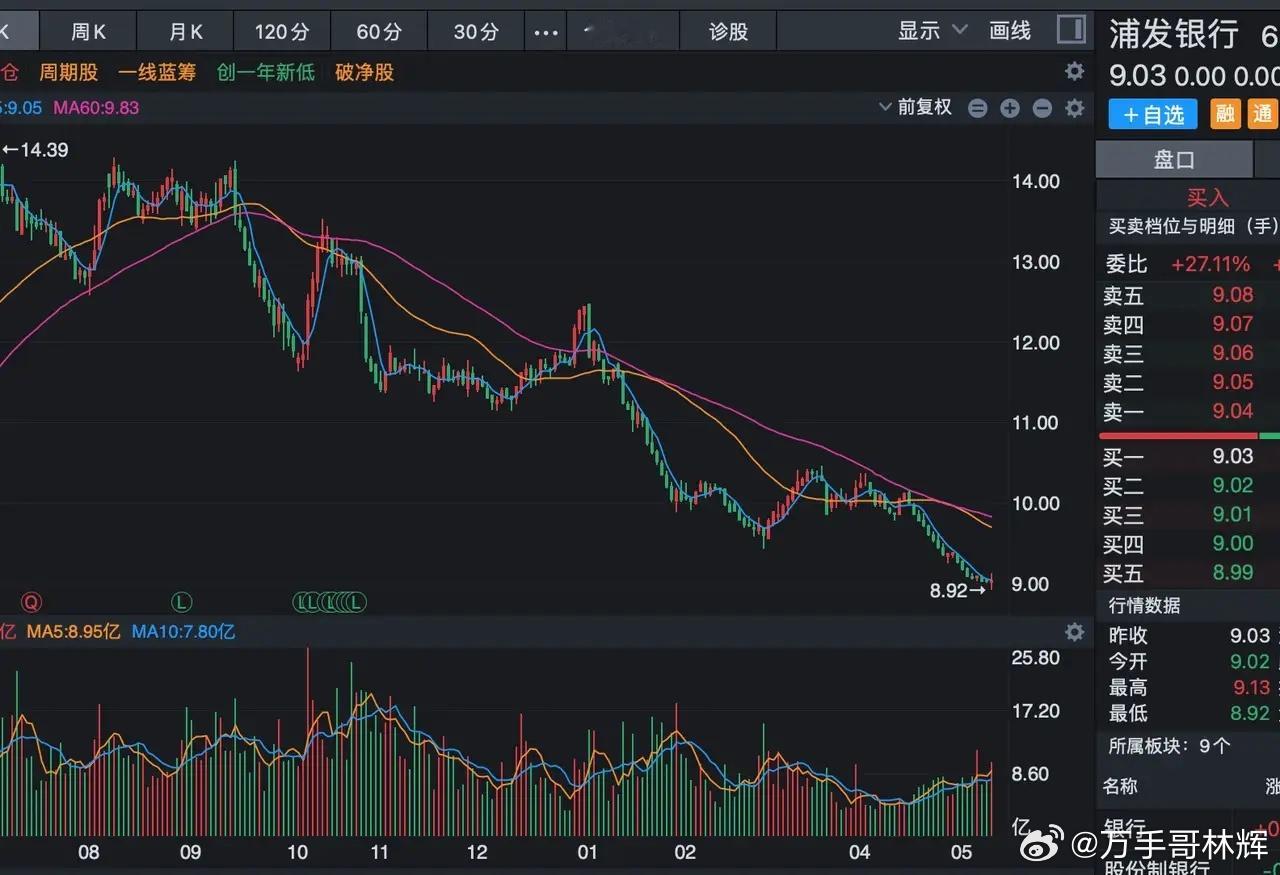Viewport: 1280px width, 875px height.
Task: Click the 一线蓝筹 tag
Action: click(x=157, y=73)
